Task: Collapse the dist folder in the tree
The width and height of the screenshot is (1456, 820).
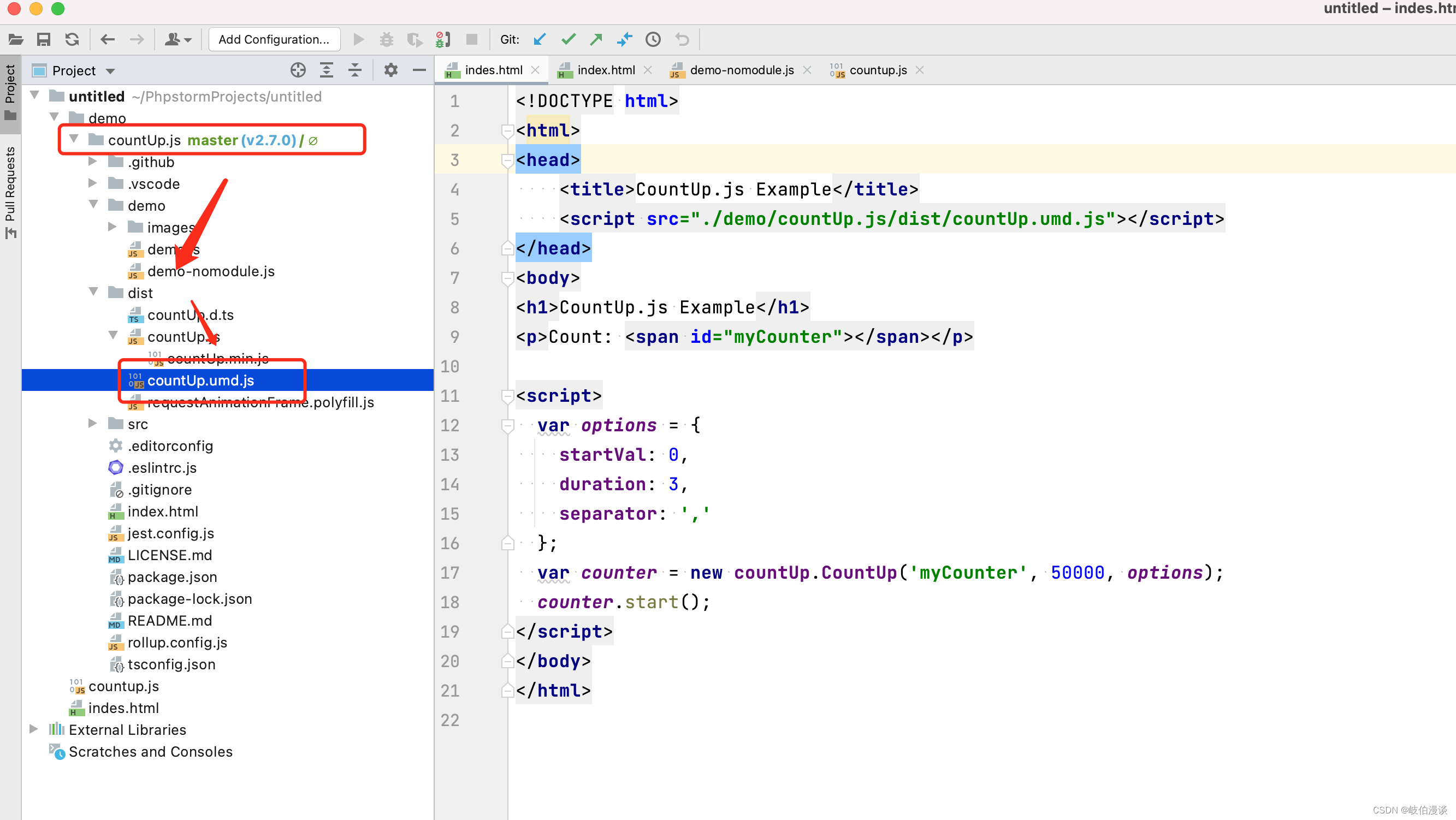Action: click(x=93, y=292)
